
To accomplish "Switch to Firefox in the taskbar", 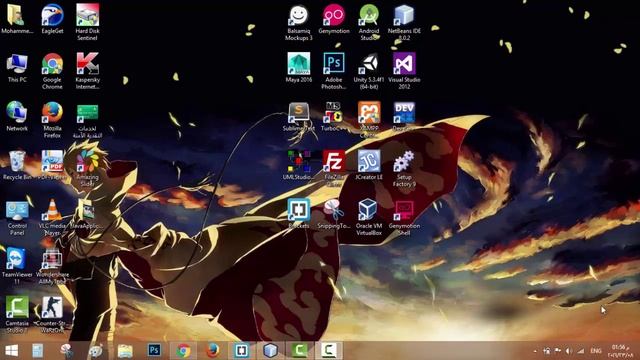I will tap(212, 351).
